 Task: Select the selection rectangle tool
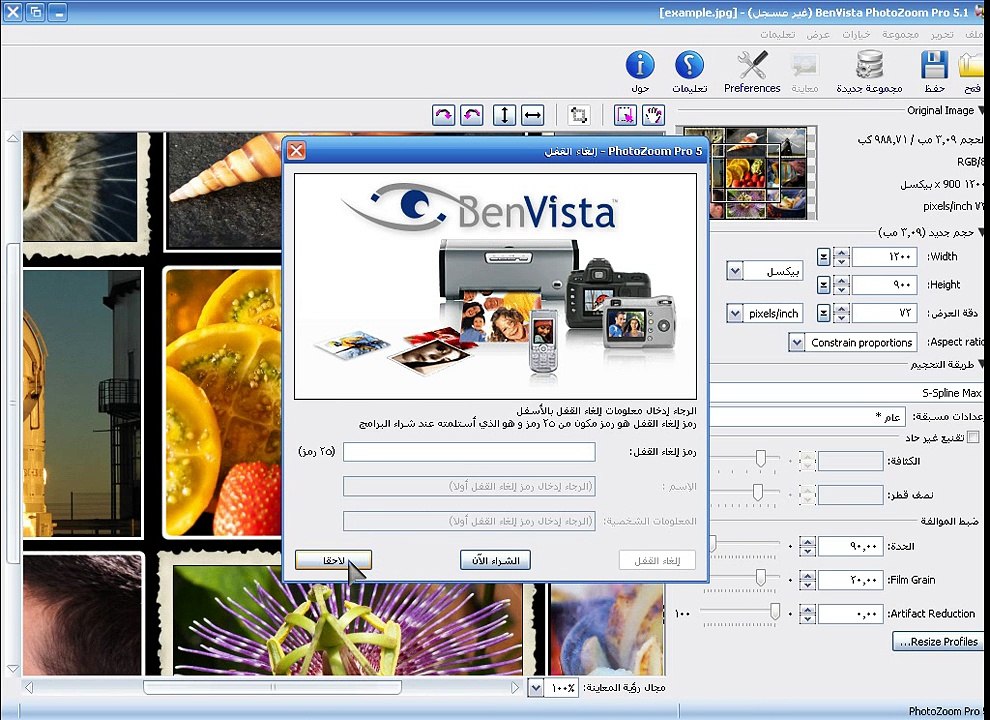625,115
